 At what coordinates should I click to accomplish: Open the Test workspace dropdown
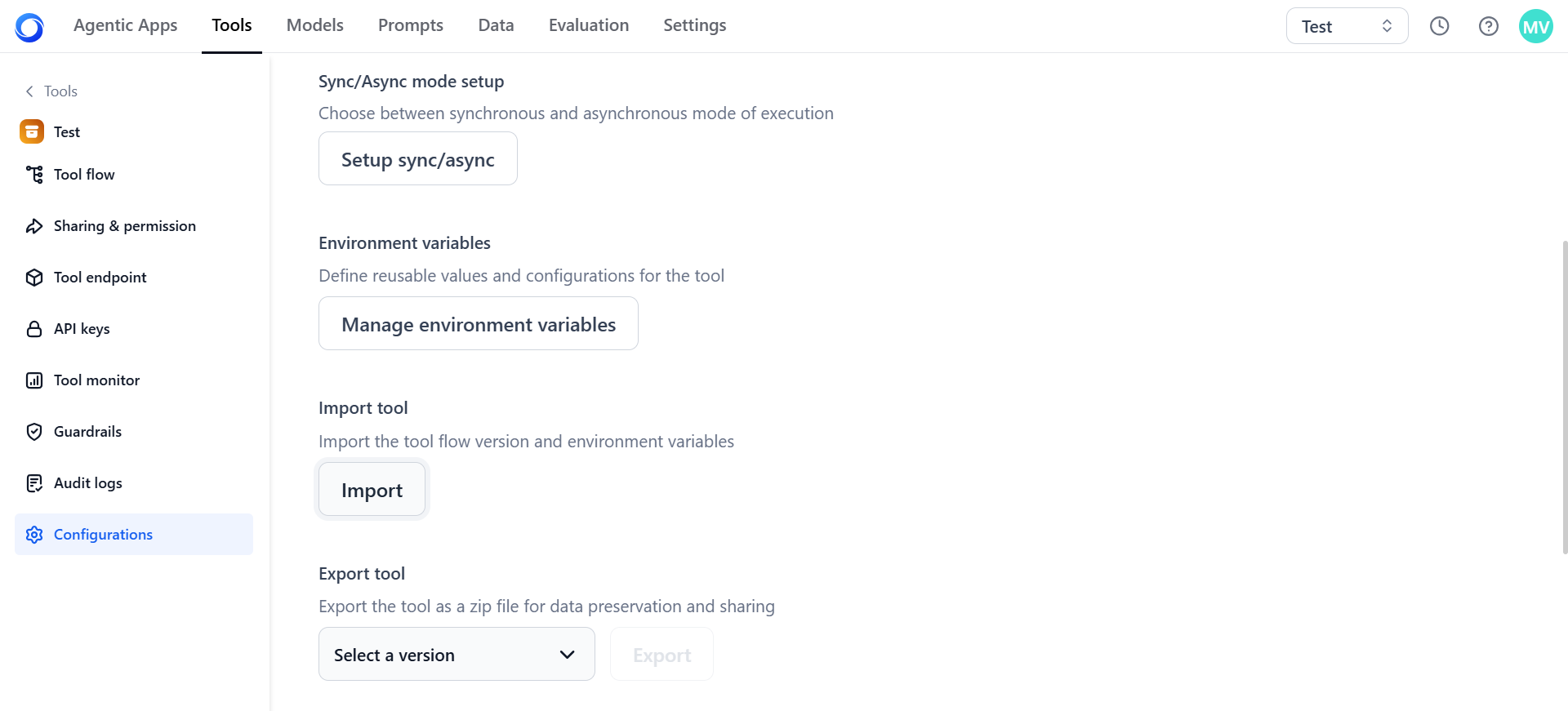[x=1347, y=26]
